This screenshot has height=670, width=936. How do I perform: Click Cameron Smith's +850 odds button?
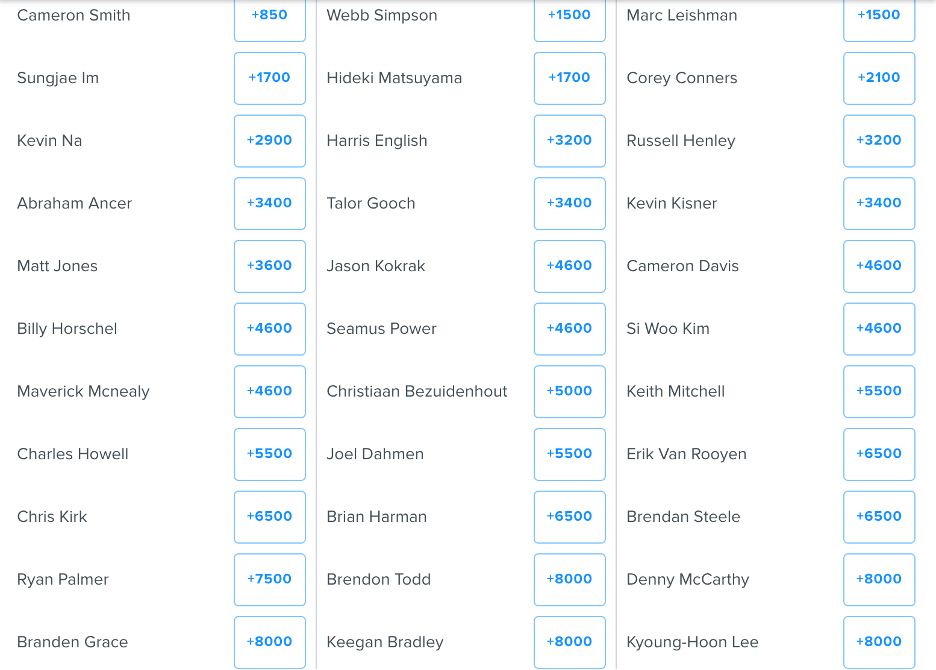pyautogui.click(x=270, y=17)
